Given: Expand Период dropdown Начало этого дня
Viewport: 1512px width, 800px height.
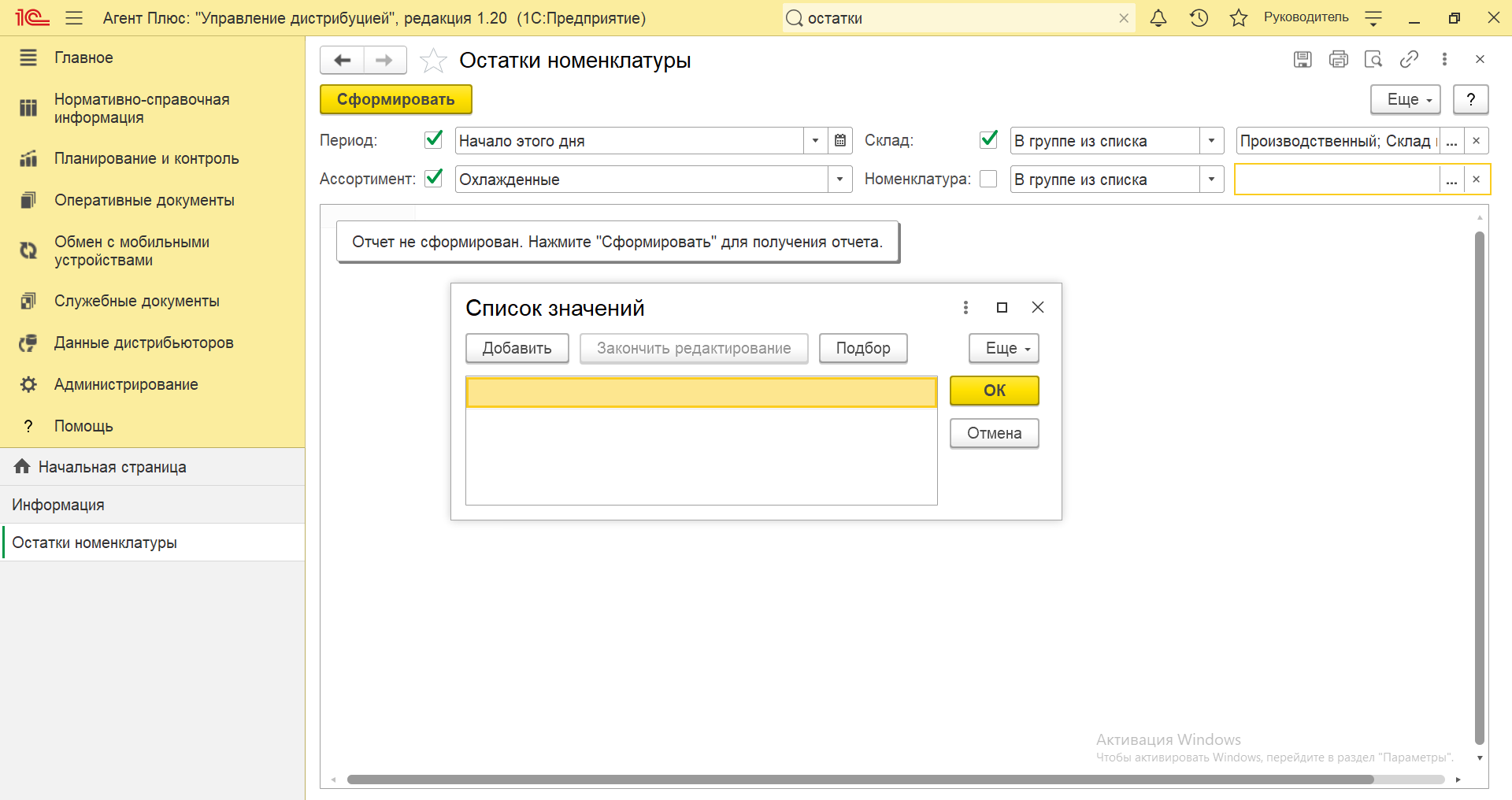Looking at the screenshot, I should pos(815,140).
